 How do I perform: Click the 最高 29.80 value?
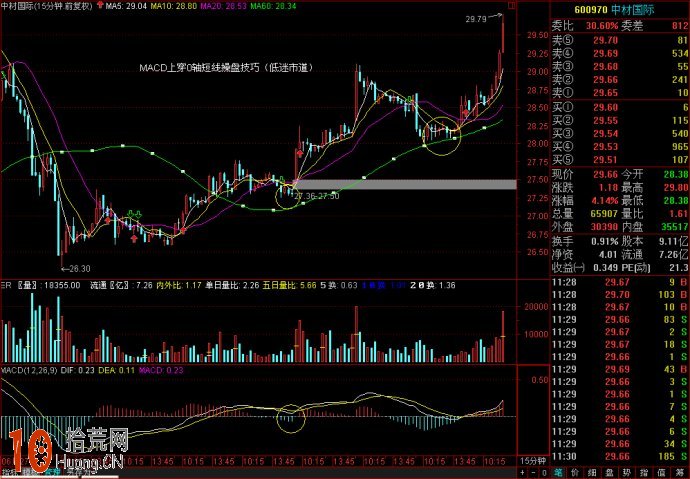(x=676, y=187)
